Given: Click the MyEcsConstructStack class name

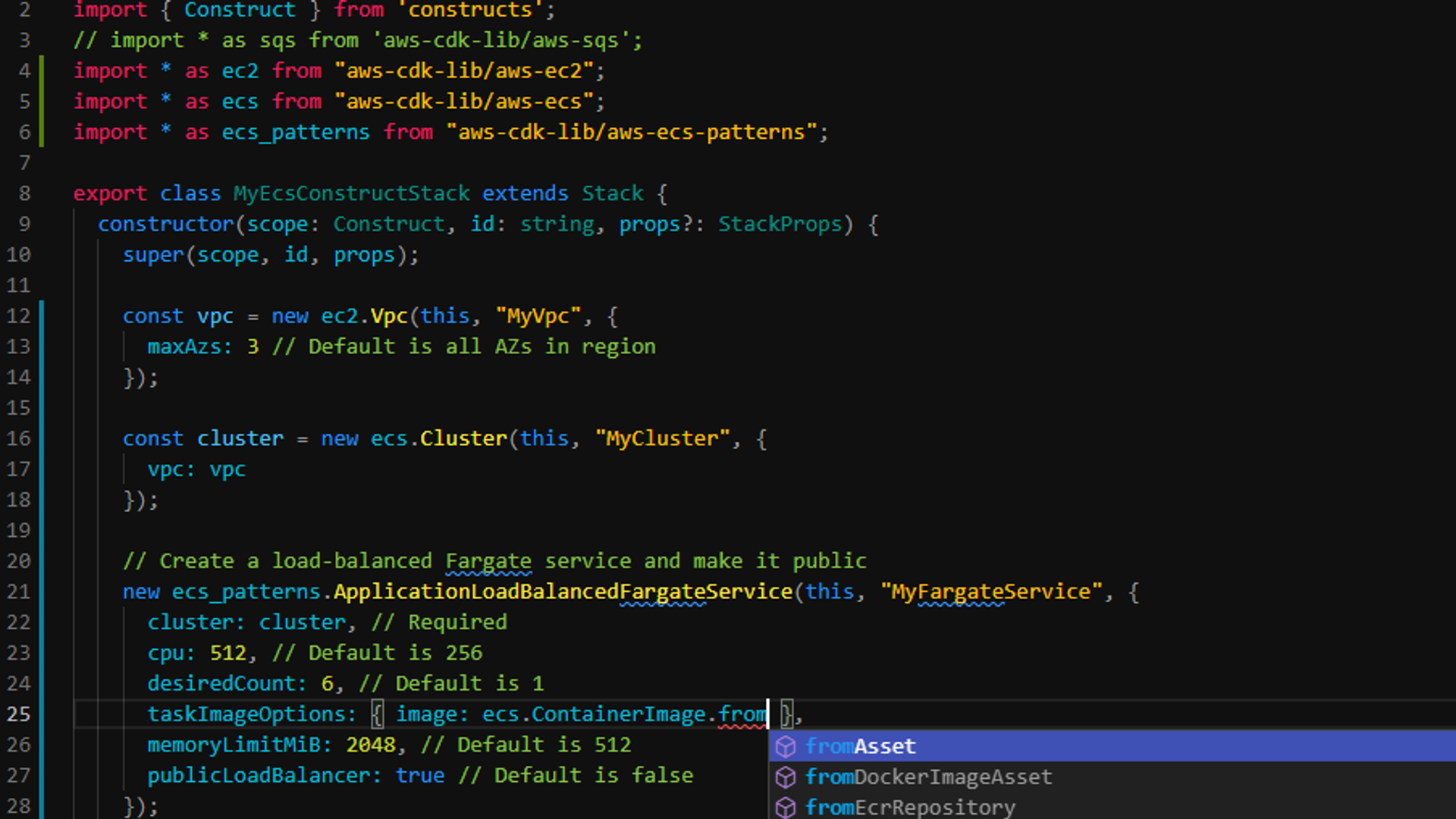Looking at the screenshot, I should [x=351, y=193].
